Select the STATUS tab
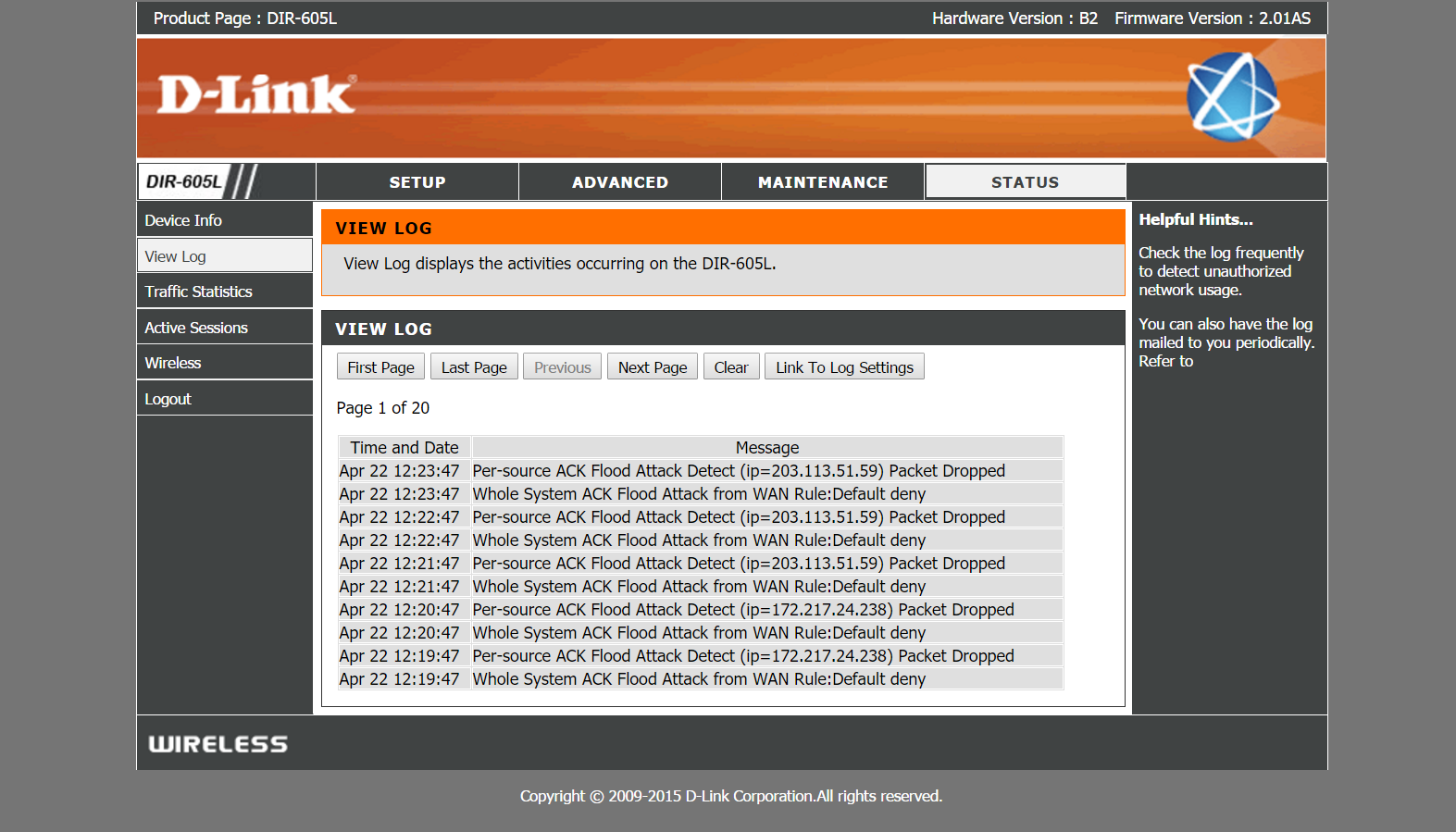 [1026, 182]
